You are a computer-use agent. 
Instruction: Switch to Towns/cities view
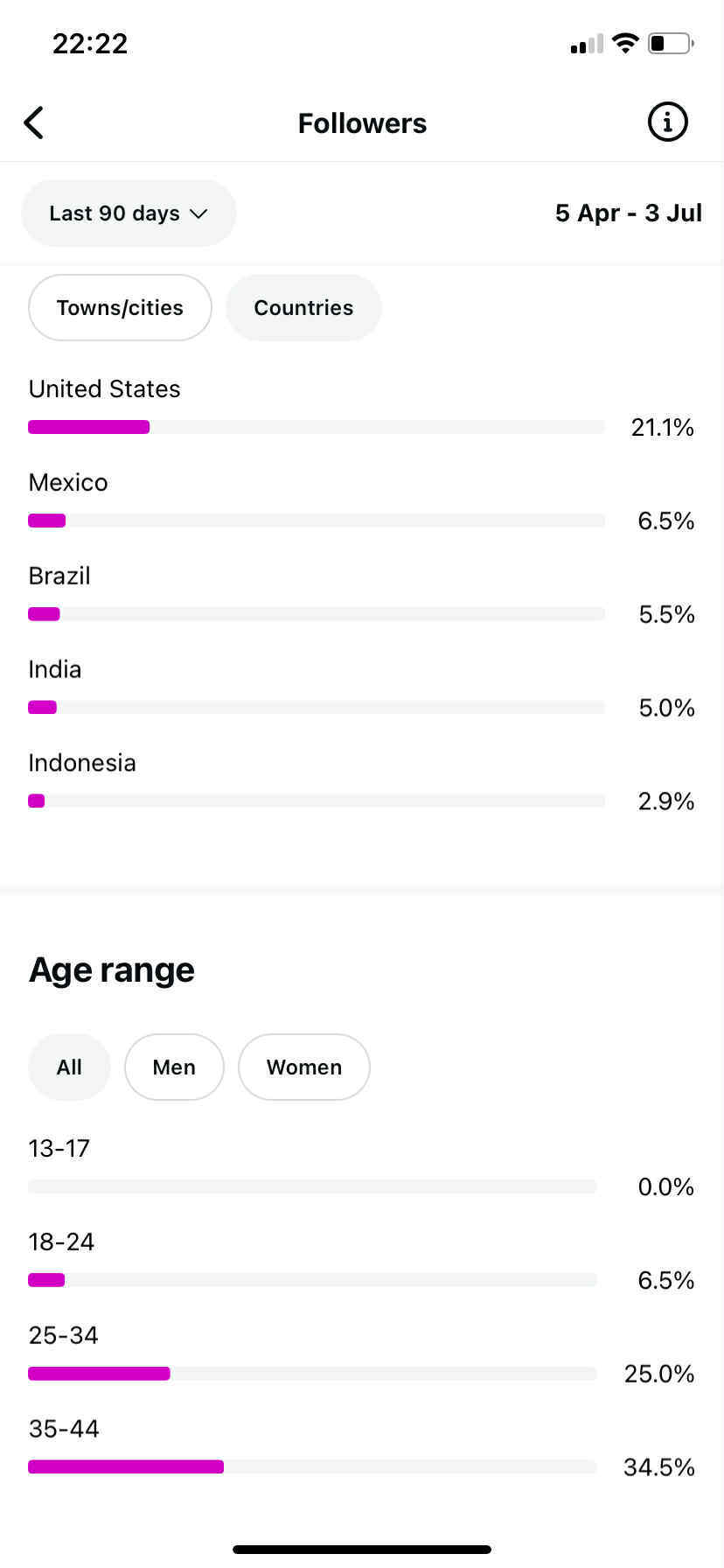coord(120,308)
